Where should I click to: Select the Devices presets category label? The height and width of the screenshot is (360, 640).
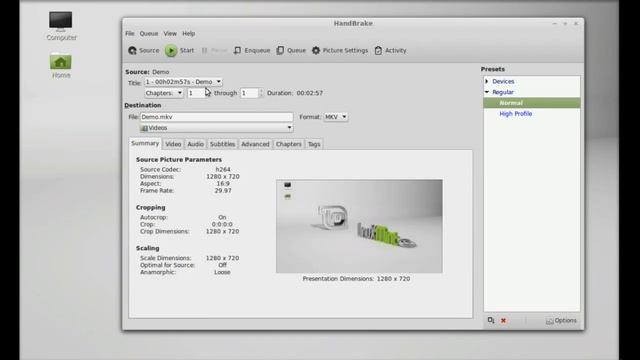(x=503, y=81)
